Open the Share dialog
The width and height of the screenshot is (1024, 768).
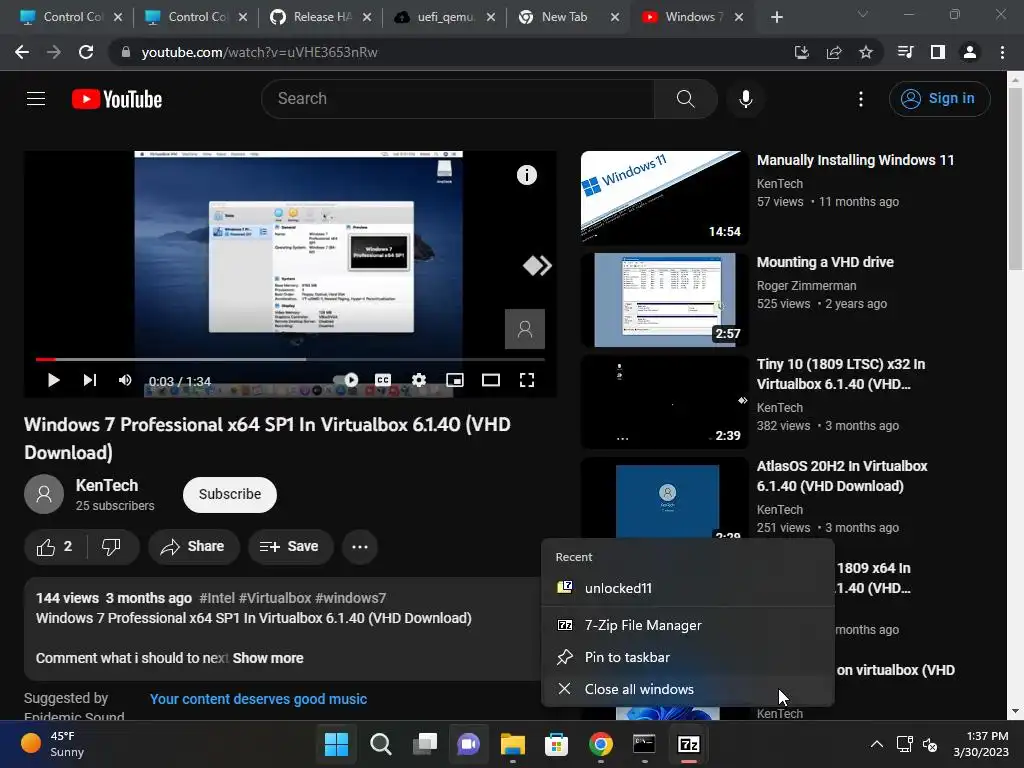point(193,547)
